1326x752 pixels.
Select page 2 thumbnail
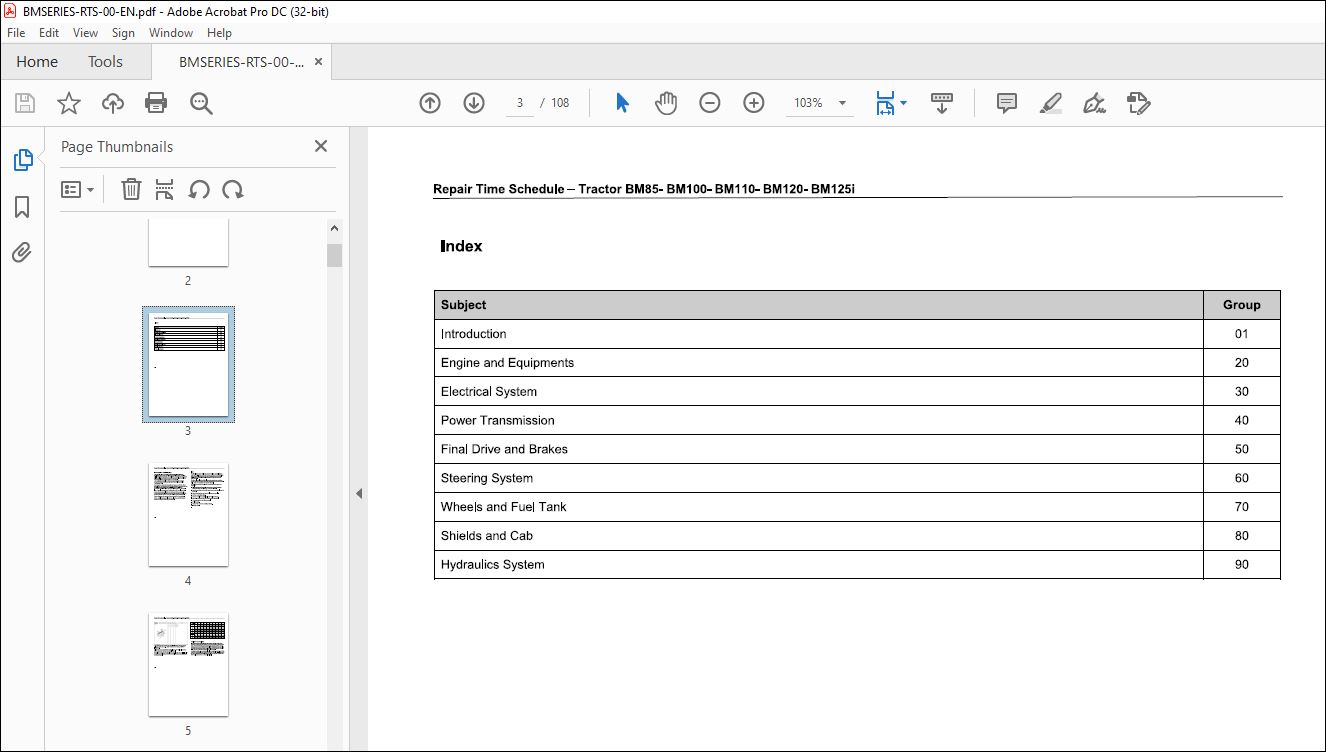pyautogui.click(x=188, y=242)
